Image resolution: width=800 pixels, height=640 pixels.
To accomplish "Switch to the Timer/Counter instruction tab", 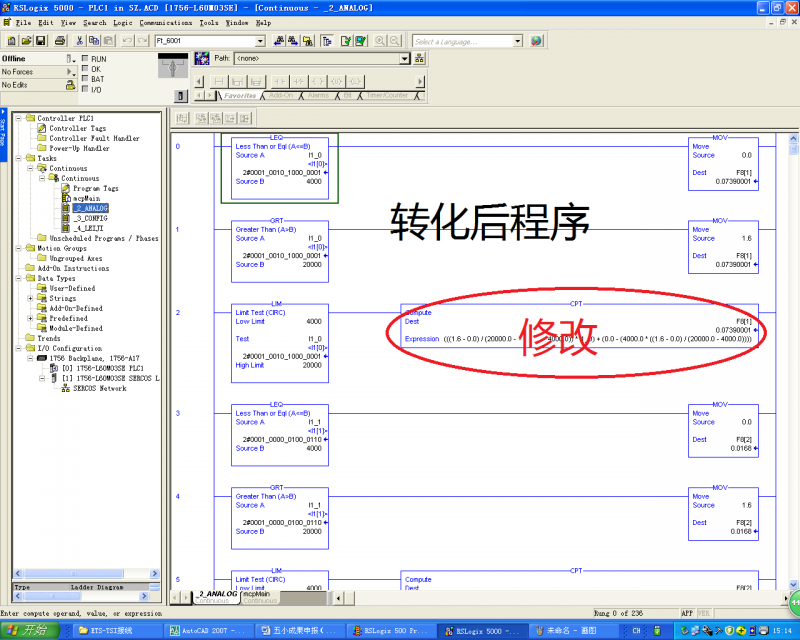I will click(x=385, y=96).
